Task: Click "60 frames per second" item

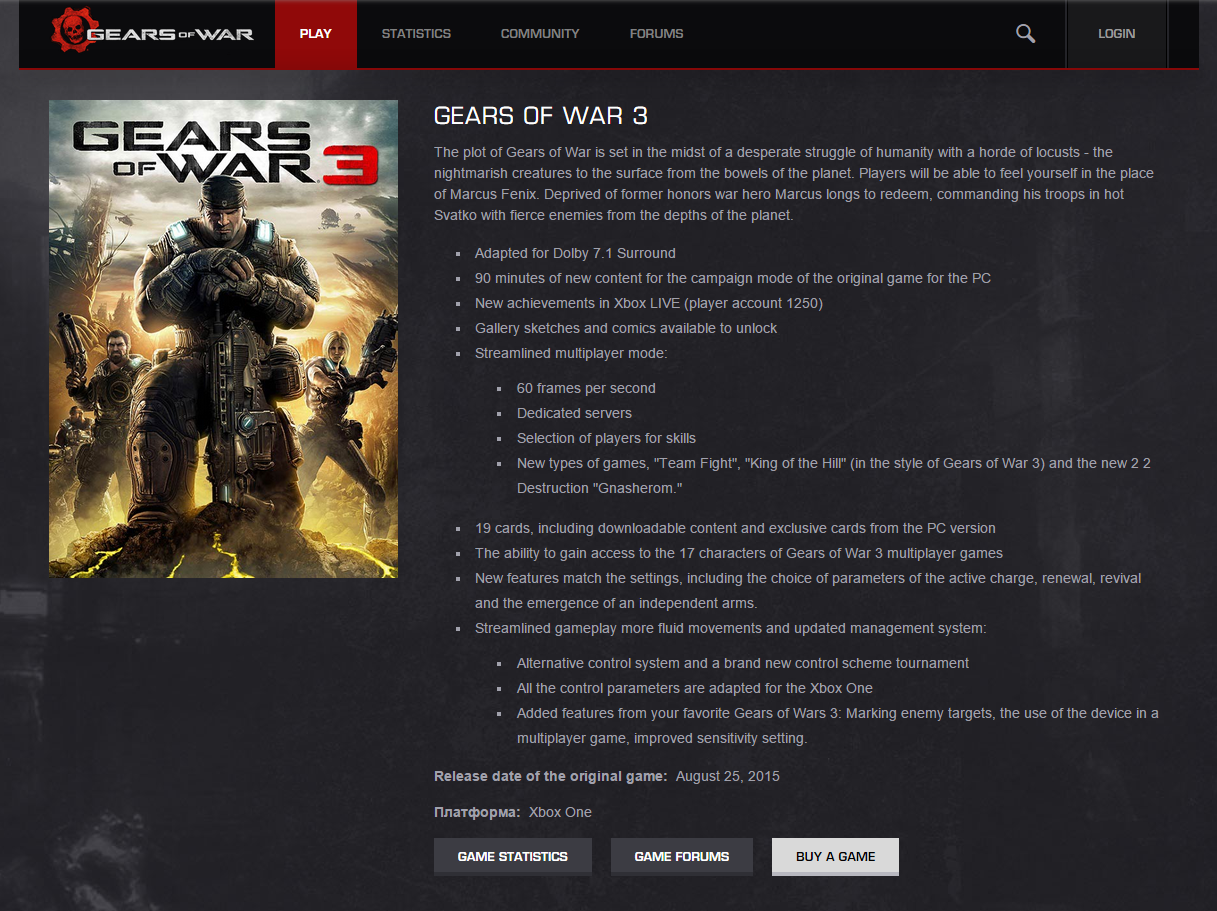Action: [x=586, y=388]
